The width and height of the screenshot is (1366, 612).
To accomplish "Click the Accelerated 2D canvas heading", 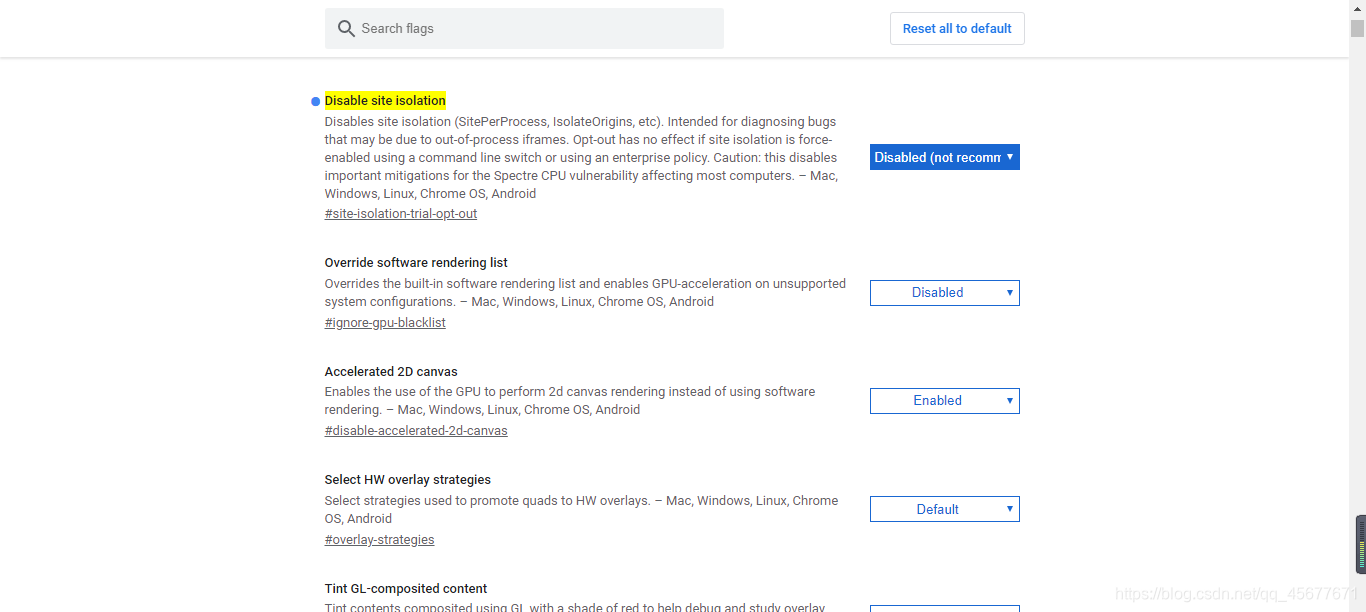I will click(x=391, y=372).
